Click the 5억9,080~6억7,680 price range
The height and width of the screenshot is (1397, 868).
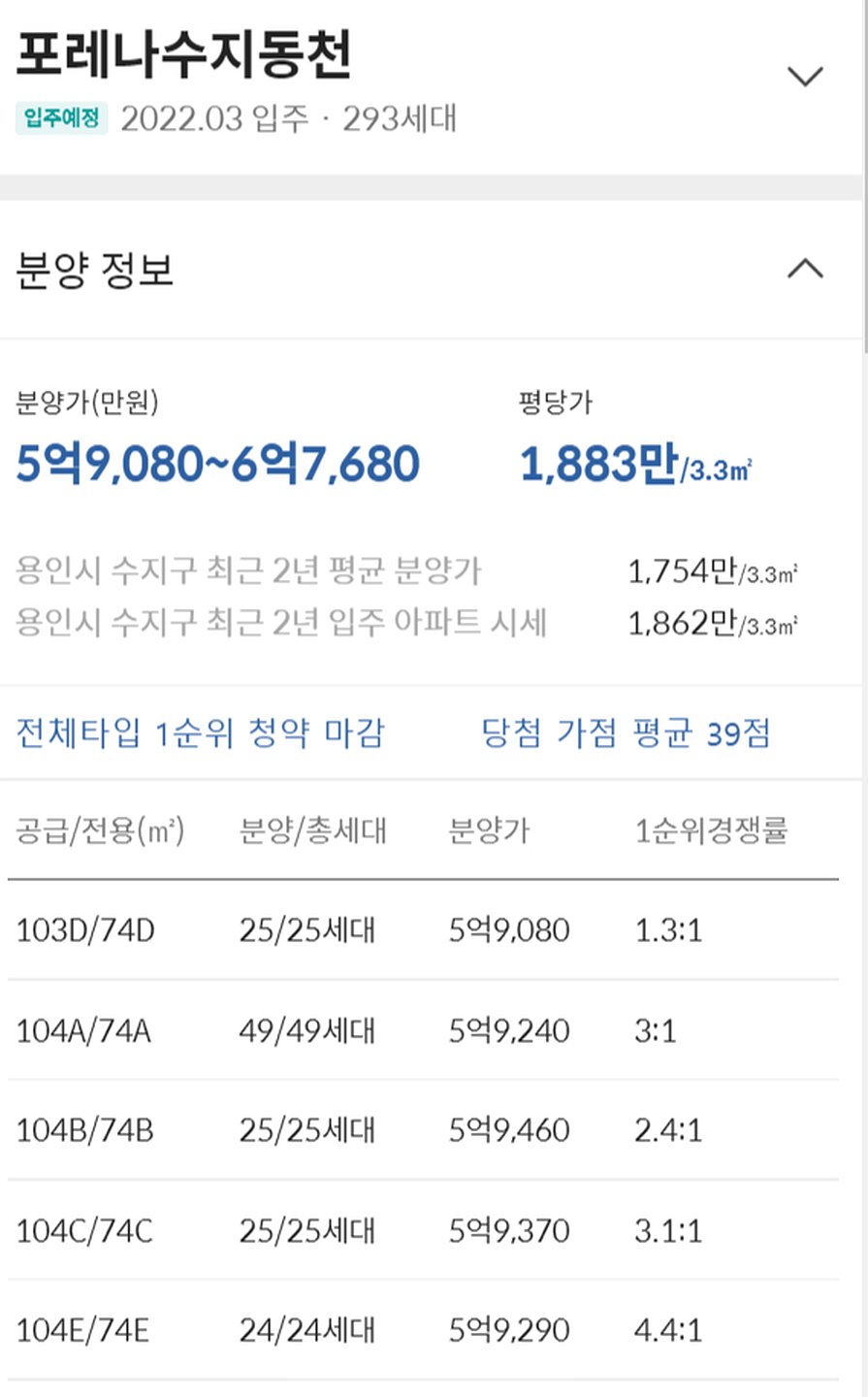(218, 464)
